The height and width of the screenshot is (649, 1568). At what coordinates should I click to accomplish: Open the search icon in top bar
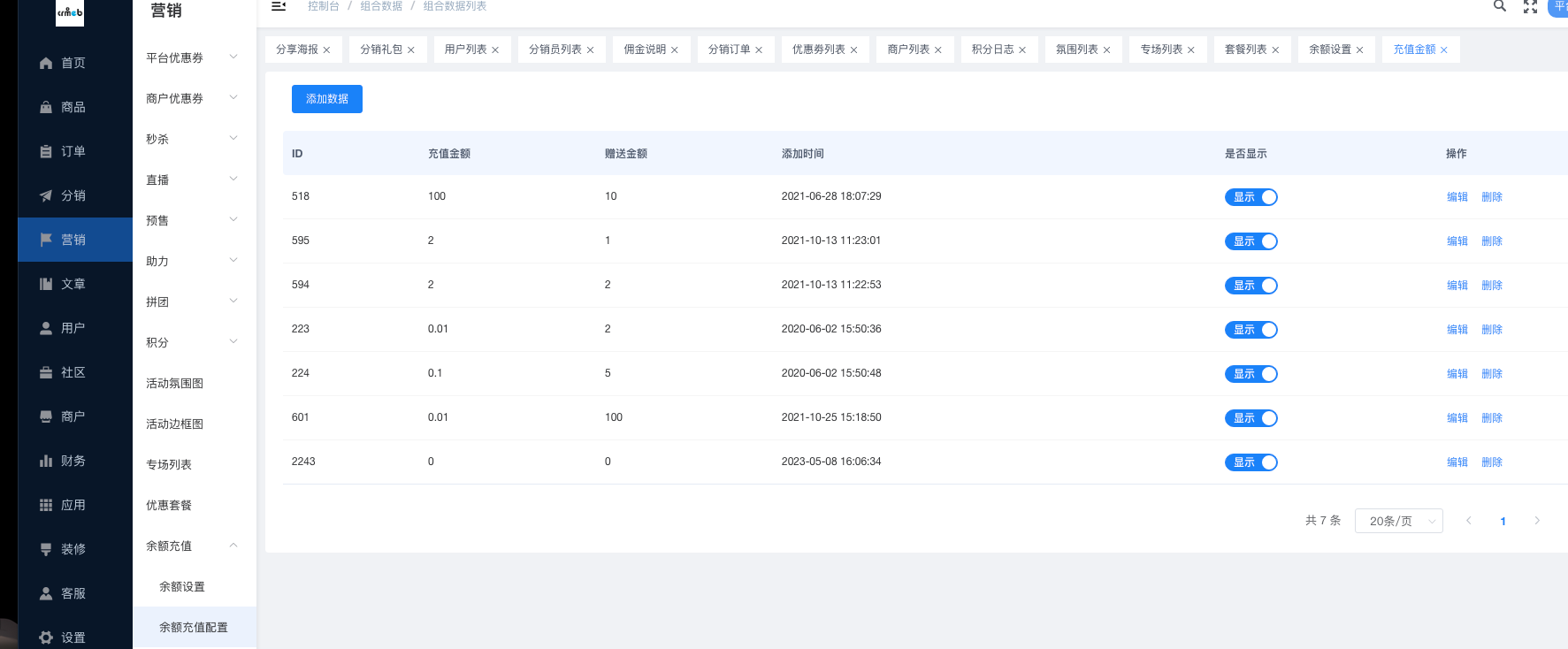coord(1500,6)
